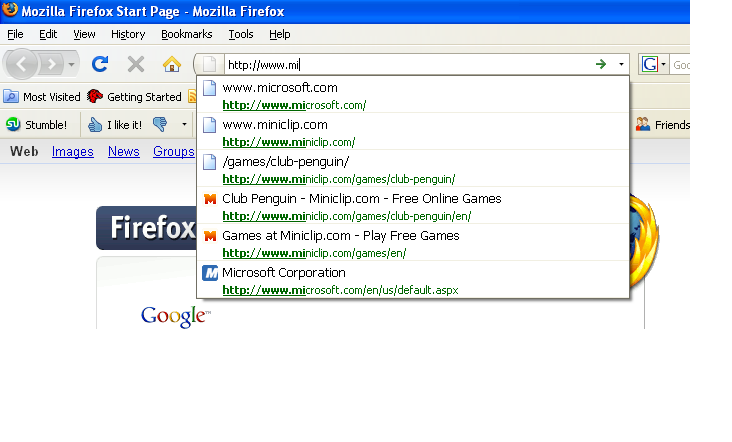Open the Bookmarks menu

tap(186, 34)
